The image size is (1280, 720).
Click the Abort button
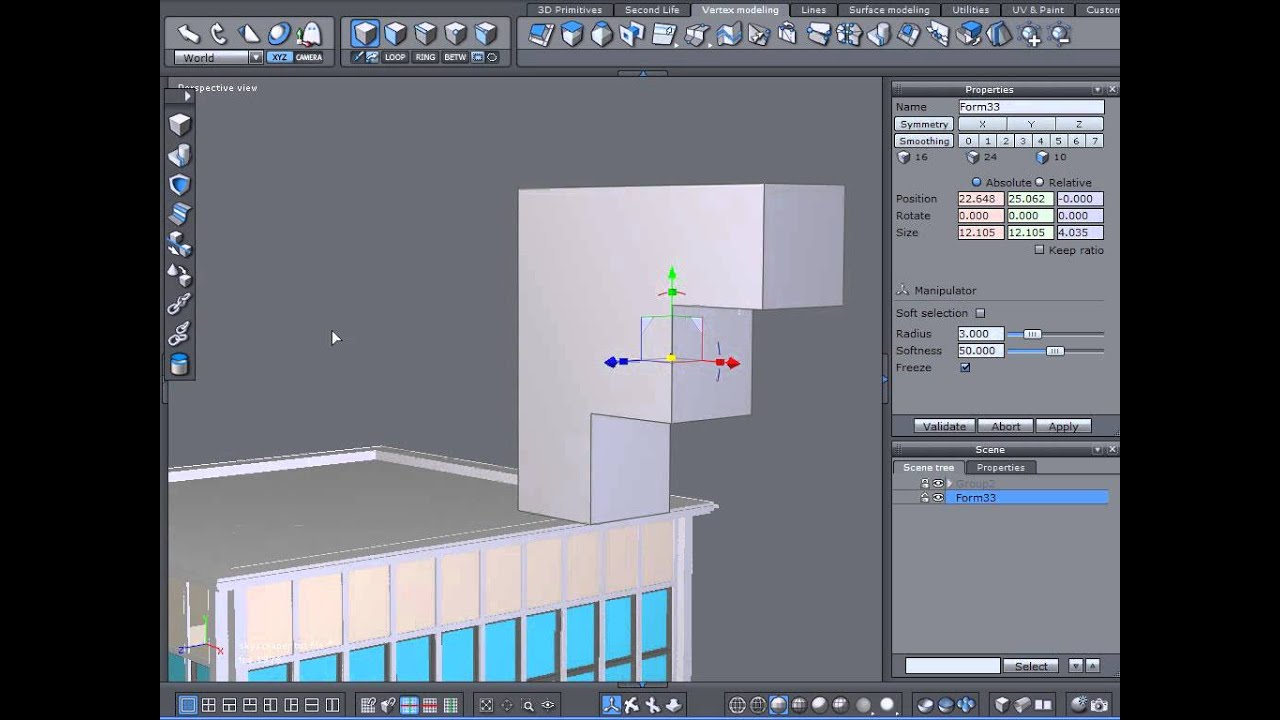(x=1005, y=426)
